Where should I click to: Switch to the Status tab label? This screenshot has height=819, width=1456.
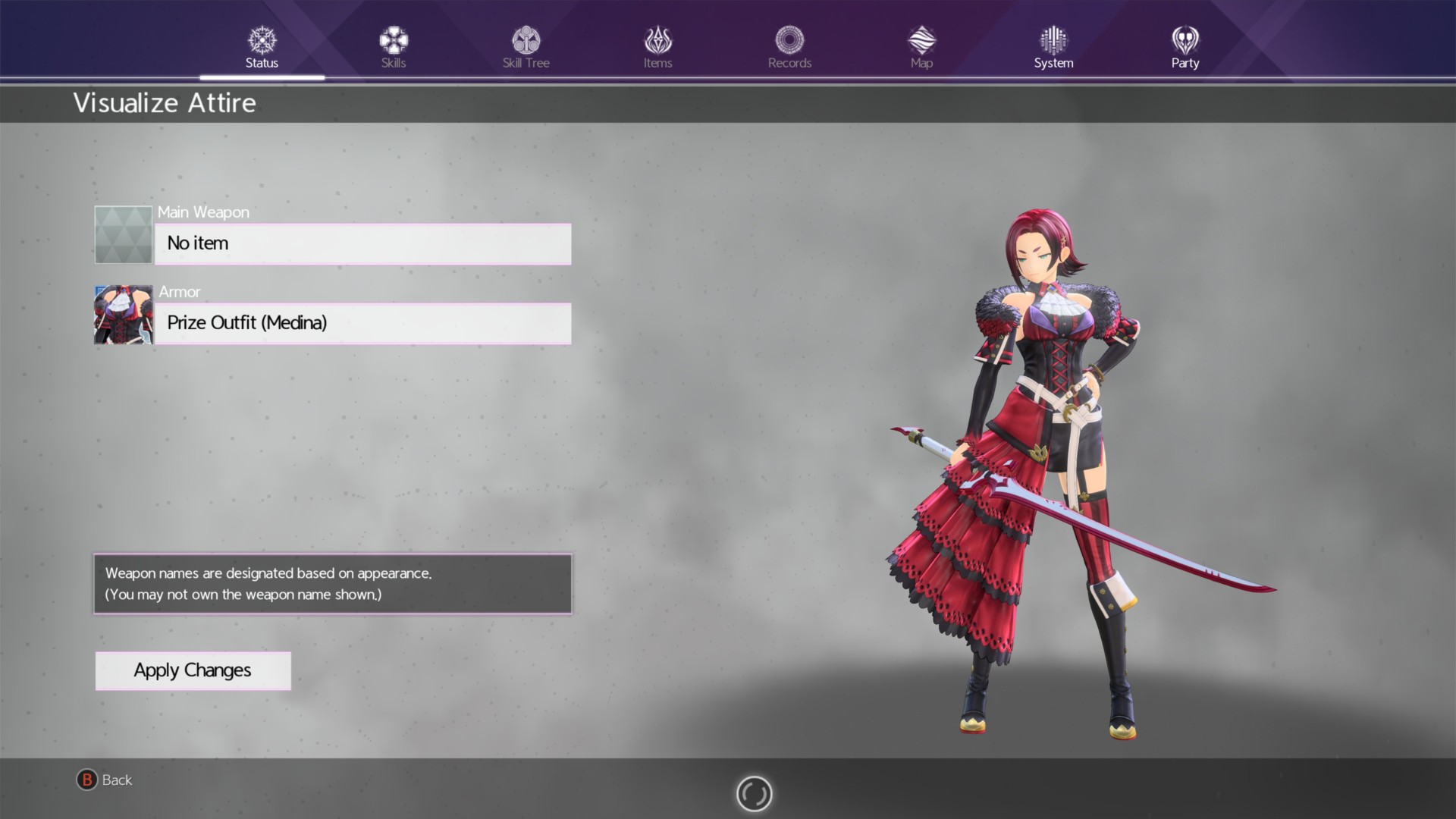pos(262,63)
